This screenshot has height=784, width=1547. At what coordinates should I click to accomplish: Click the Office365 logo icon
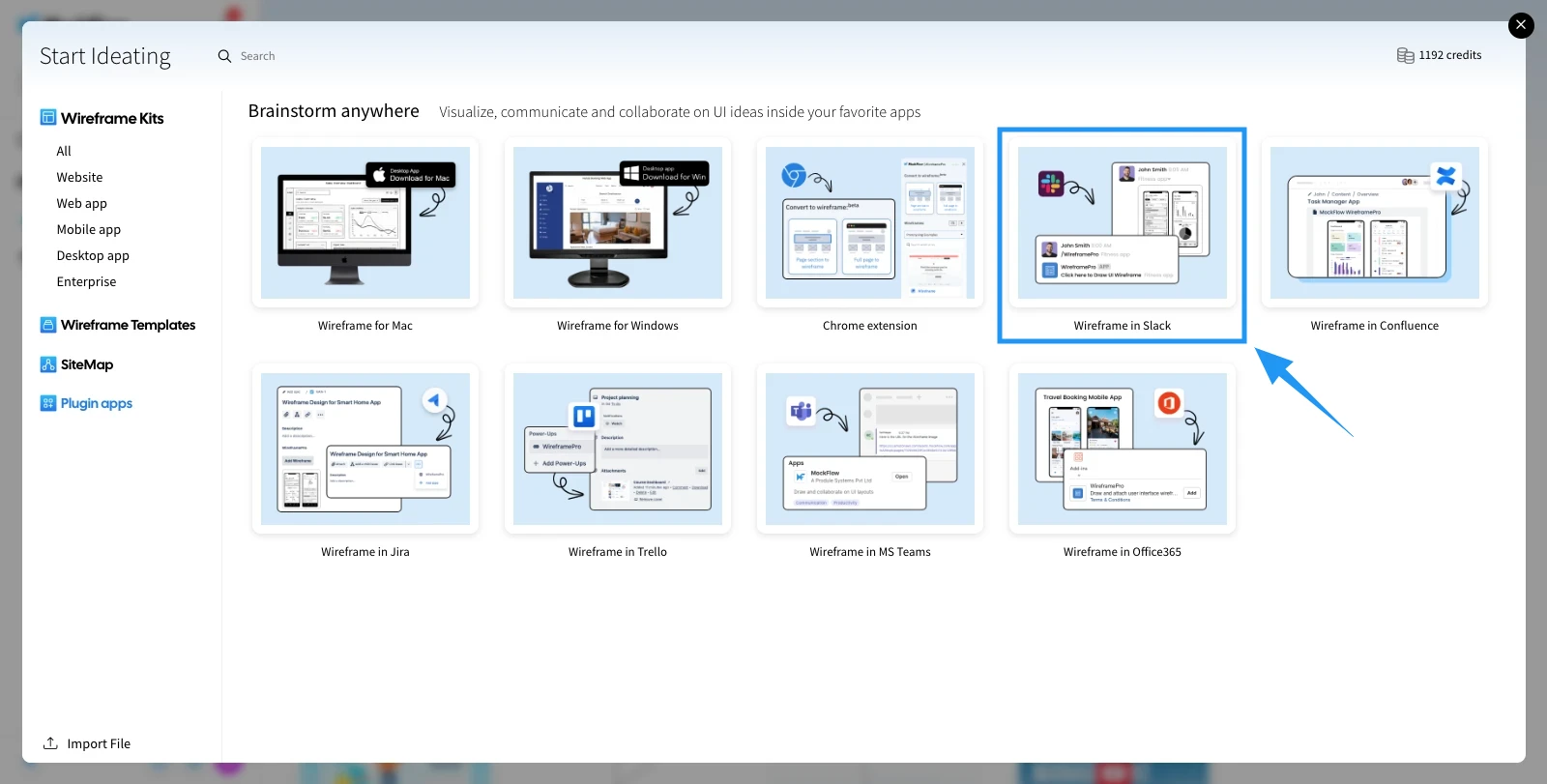(x=1169, y=402)
